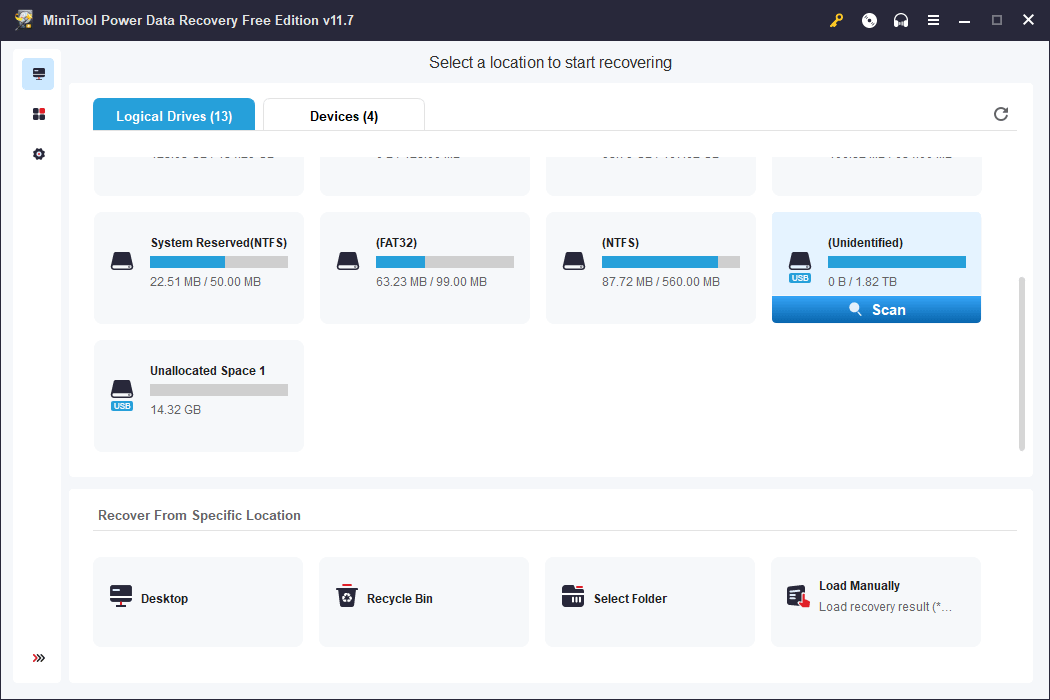Click the Unallocated Space 1 label
The height and width of the screenshot is (700, 1050).
208,370
